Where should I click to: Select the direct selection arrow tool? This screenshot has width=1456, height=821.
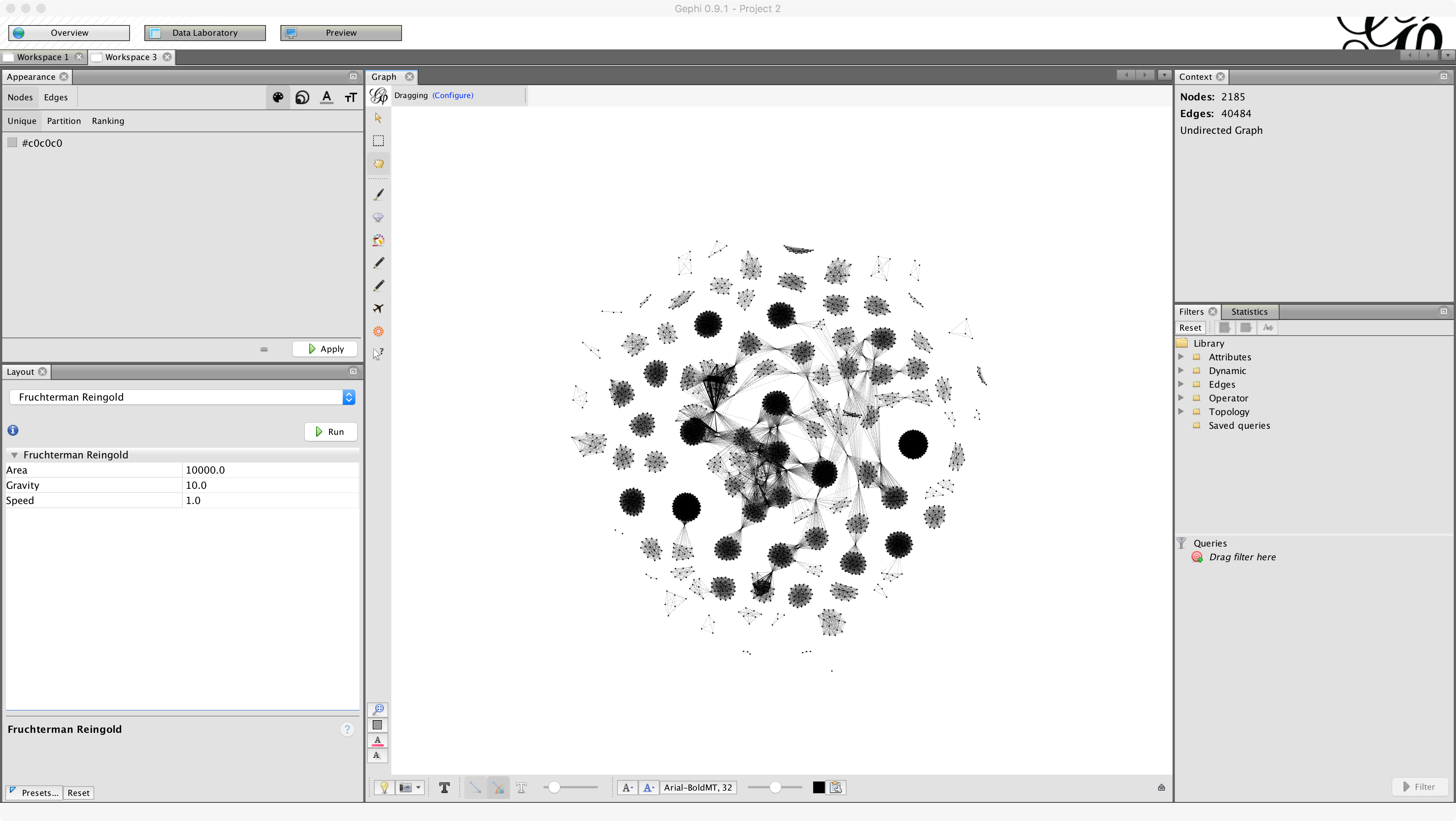pyautogui.click(x=378, y=117)
